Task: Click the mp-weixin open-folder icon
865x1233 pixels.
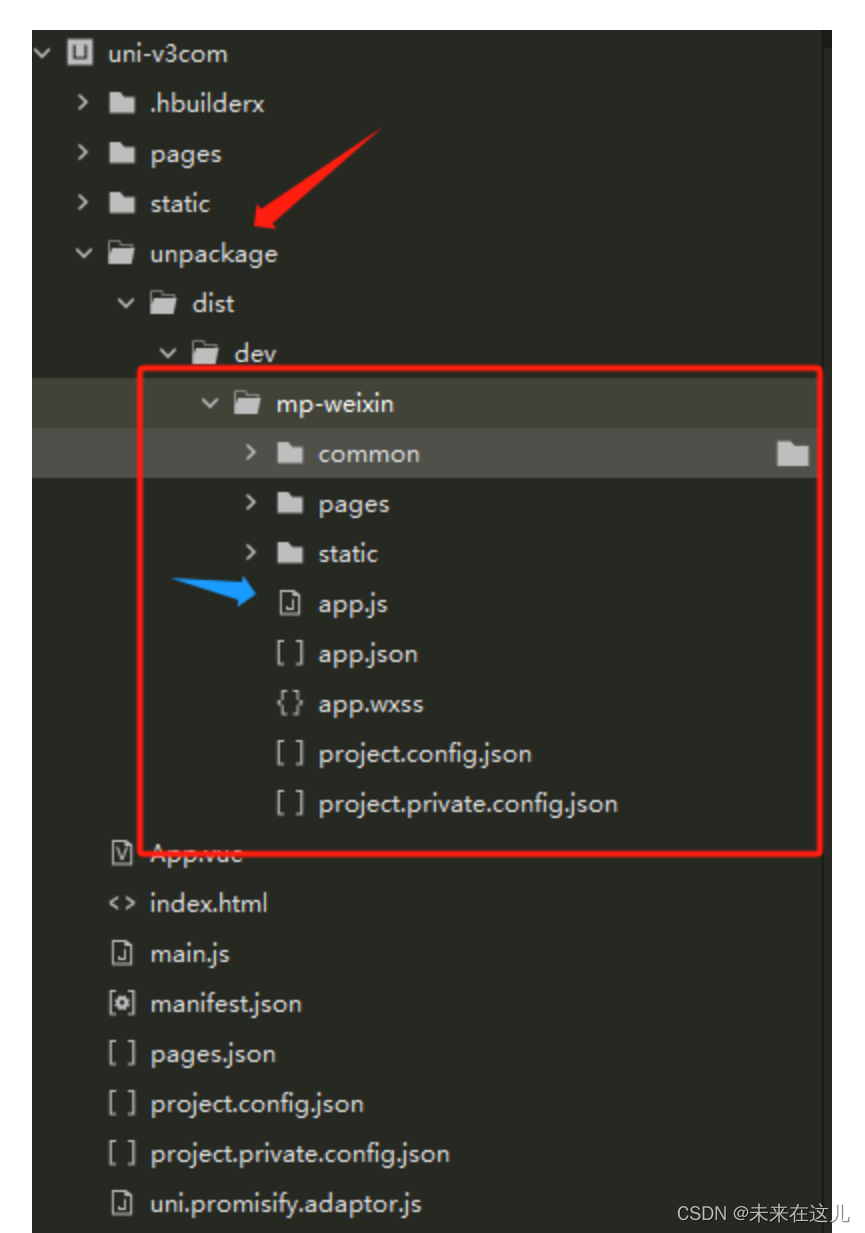Action: (247, 403)
